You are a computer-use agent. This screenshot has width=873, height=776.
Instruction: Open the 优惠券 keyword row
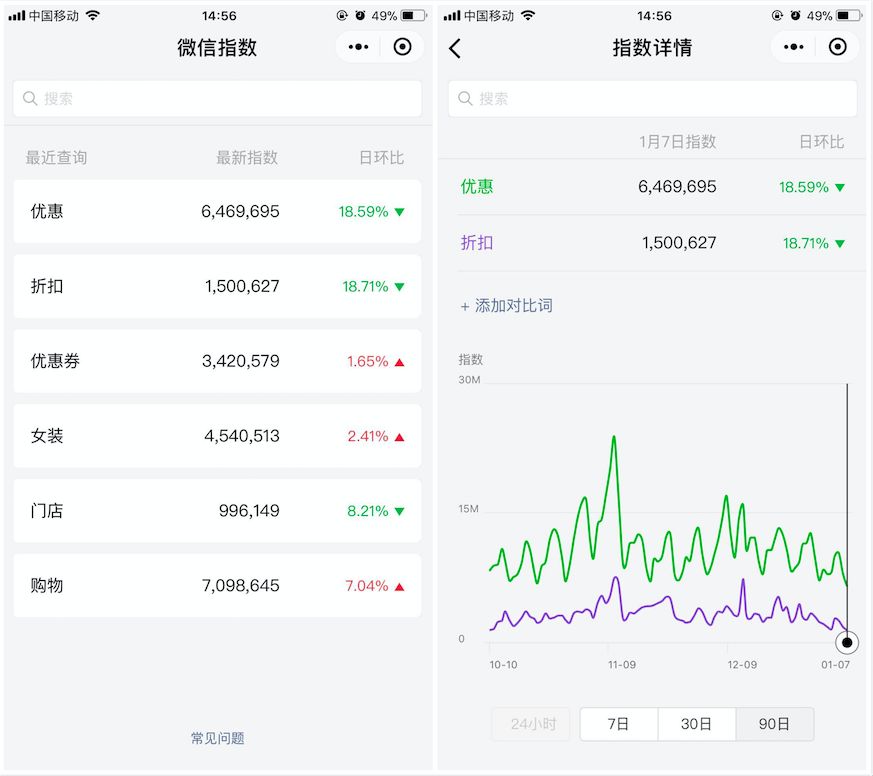pos(217,361)
